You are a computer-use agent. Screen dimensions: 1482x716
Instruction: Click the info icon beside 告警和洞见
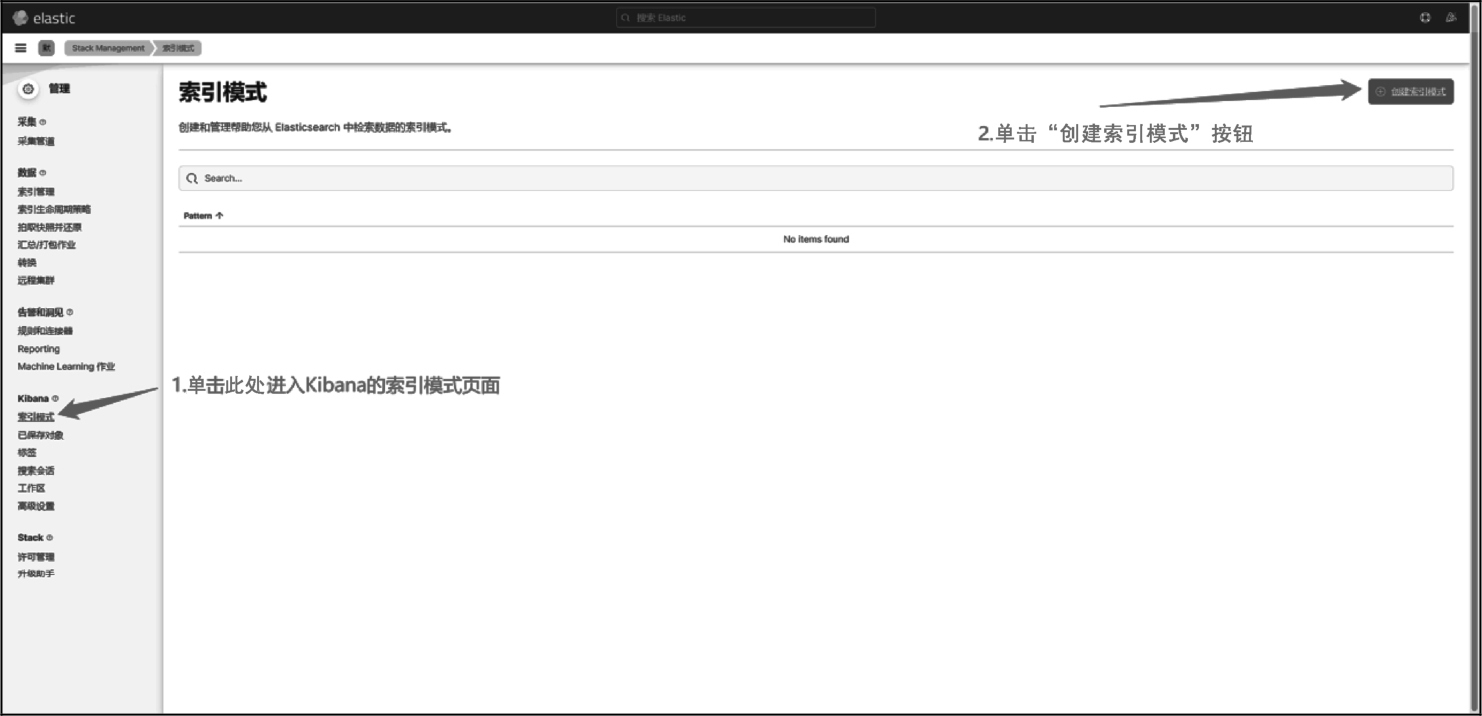point(69,312)
